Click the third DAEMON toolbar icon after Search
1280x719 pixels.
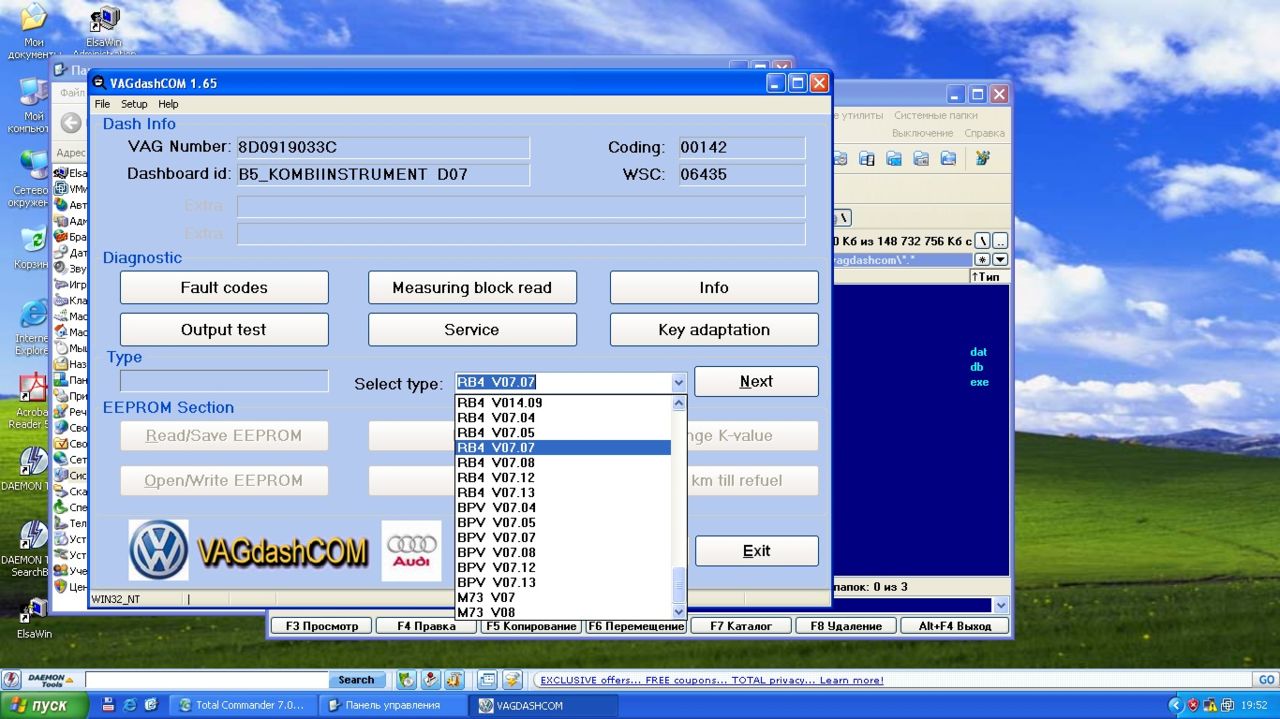(453, 680)
